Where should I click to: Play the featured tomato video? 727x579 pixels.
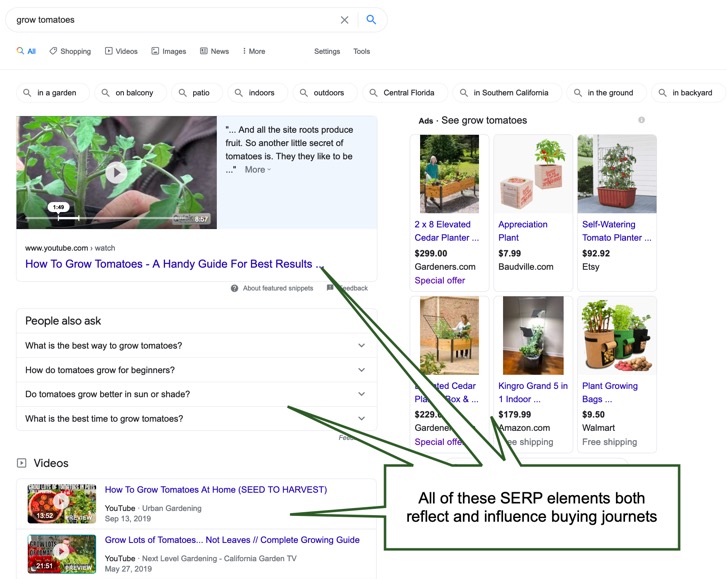pyautogui.click(x=116, y=172)
